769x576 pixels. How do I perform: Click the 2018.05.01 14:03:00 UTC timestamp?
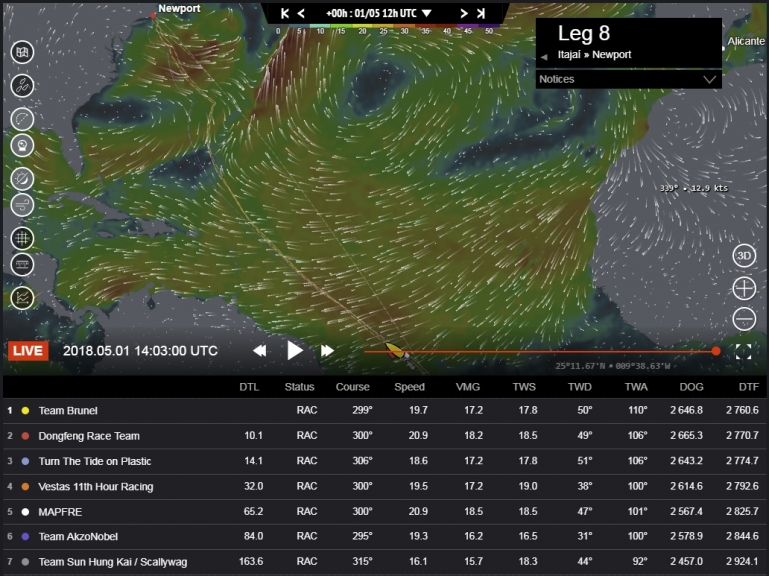[x=140, y=351]
